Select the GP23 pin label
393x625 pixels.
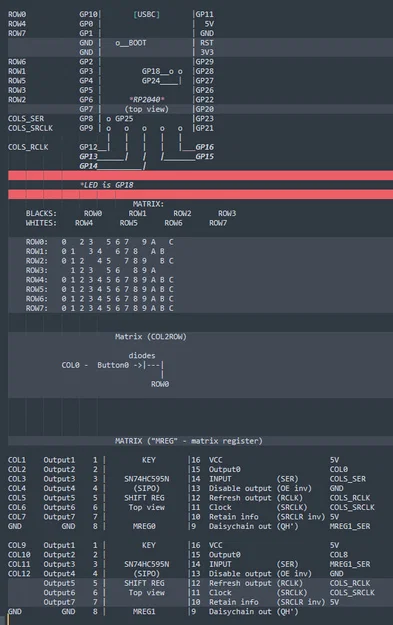click(204, 119)
